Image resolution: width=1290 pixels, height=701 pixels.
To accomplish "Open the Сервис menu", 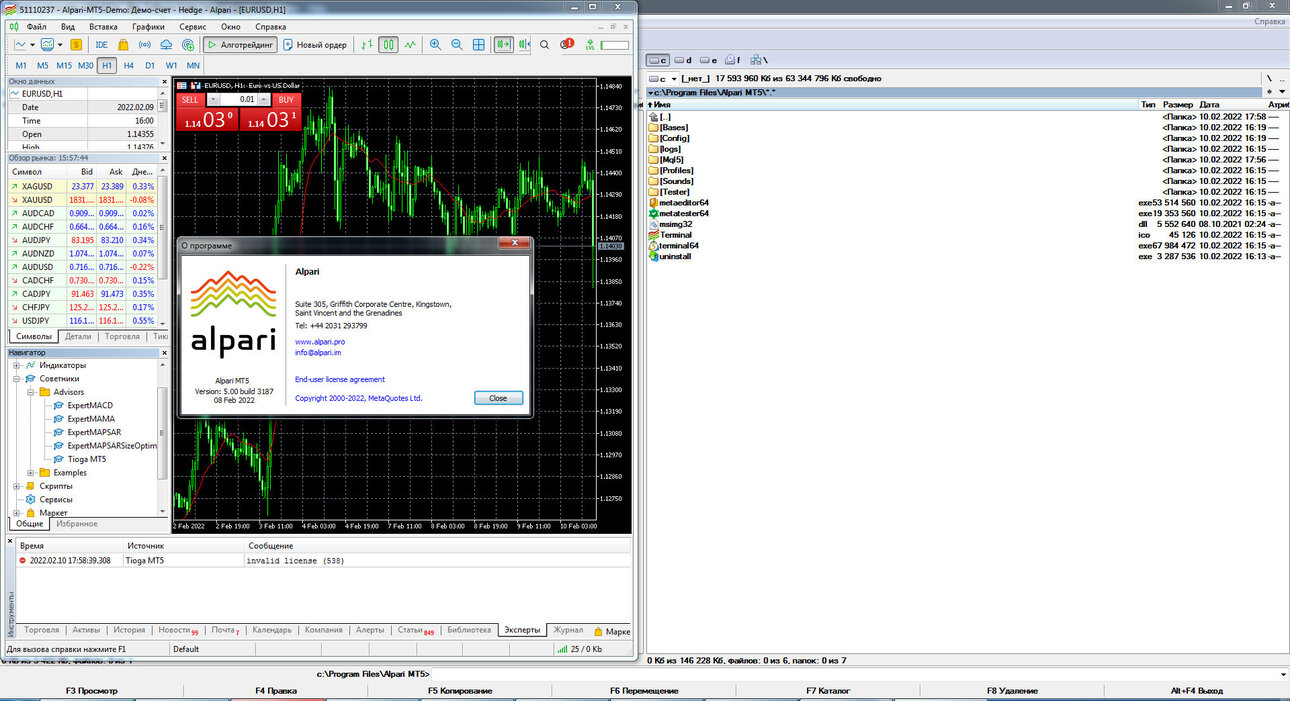I will [x=193, y=26].
